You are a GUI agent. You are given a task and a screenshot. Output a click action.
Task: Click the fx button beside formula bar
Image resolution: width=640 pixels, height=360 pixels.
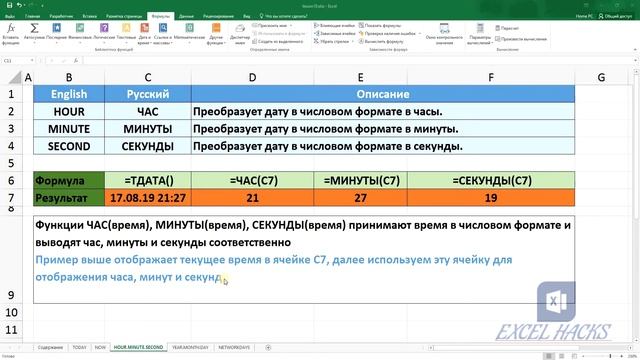click(x=76, y=60)
